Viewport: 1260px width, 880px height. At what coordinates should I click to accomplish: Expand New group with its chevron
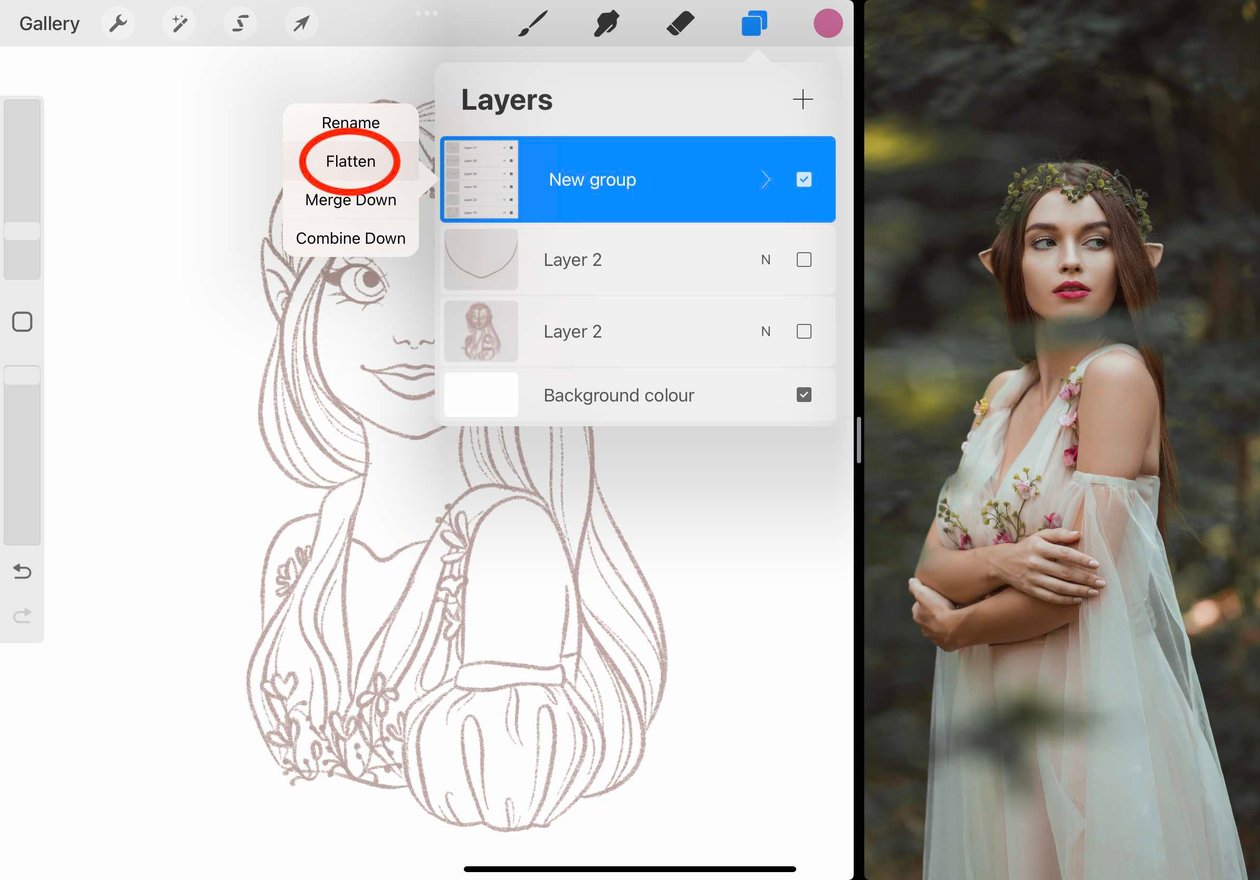(766, 179)
